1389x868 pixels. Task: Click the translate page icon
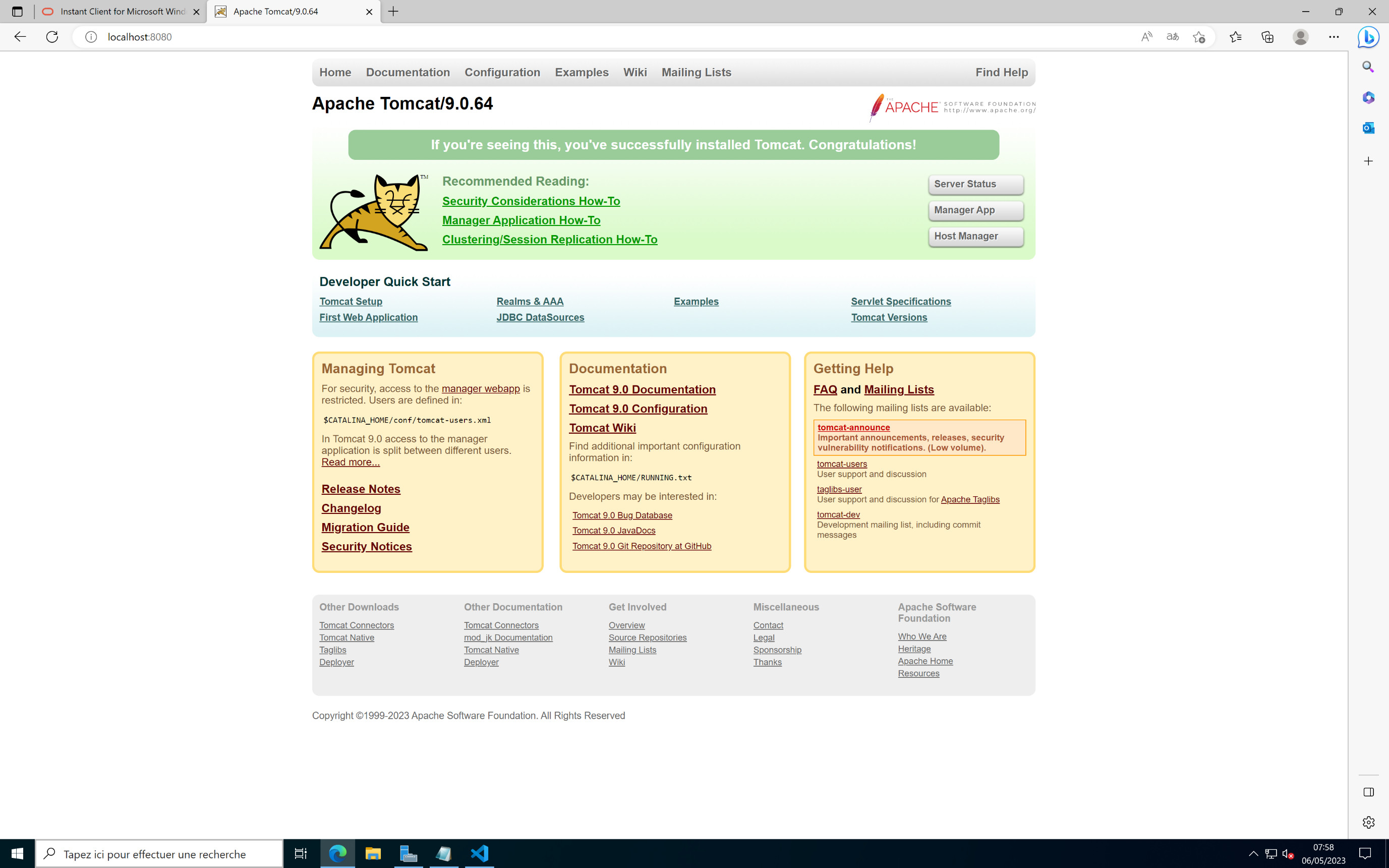click(x=1173, y=37)
